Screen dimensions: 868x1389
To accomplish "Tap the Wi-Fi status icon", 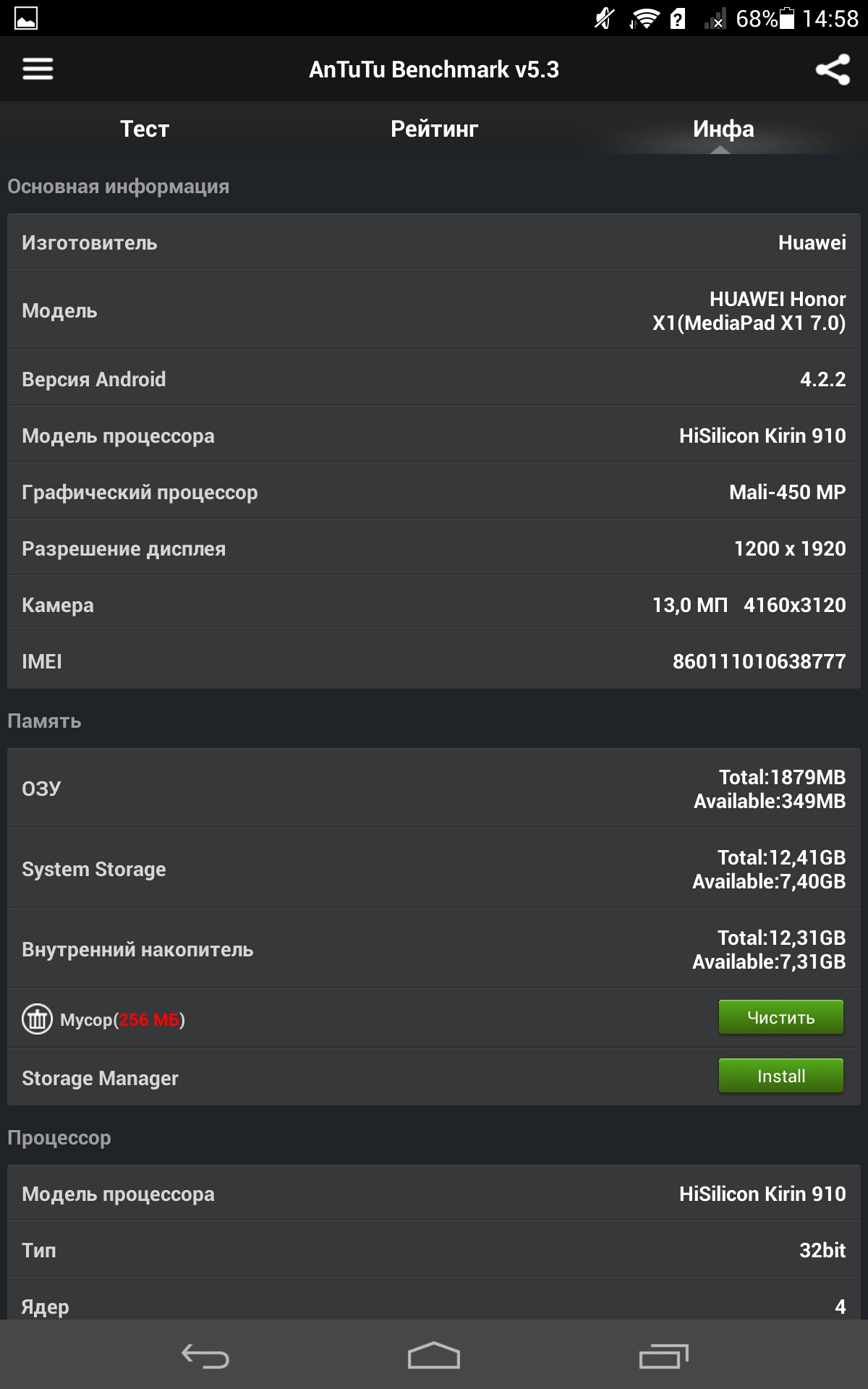I will point(643,18).
